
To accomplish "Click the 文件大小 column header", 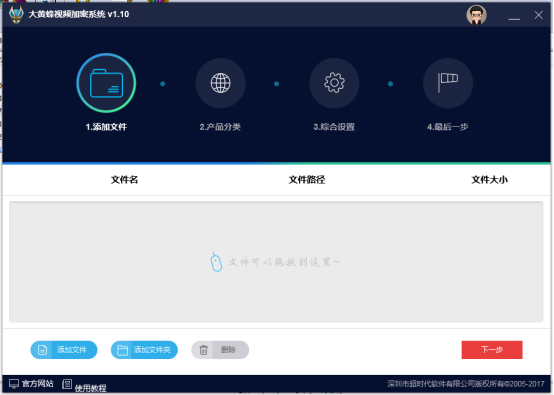I will click(x=490, y=180).
